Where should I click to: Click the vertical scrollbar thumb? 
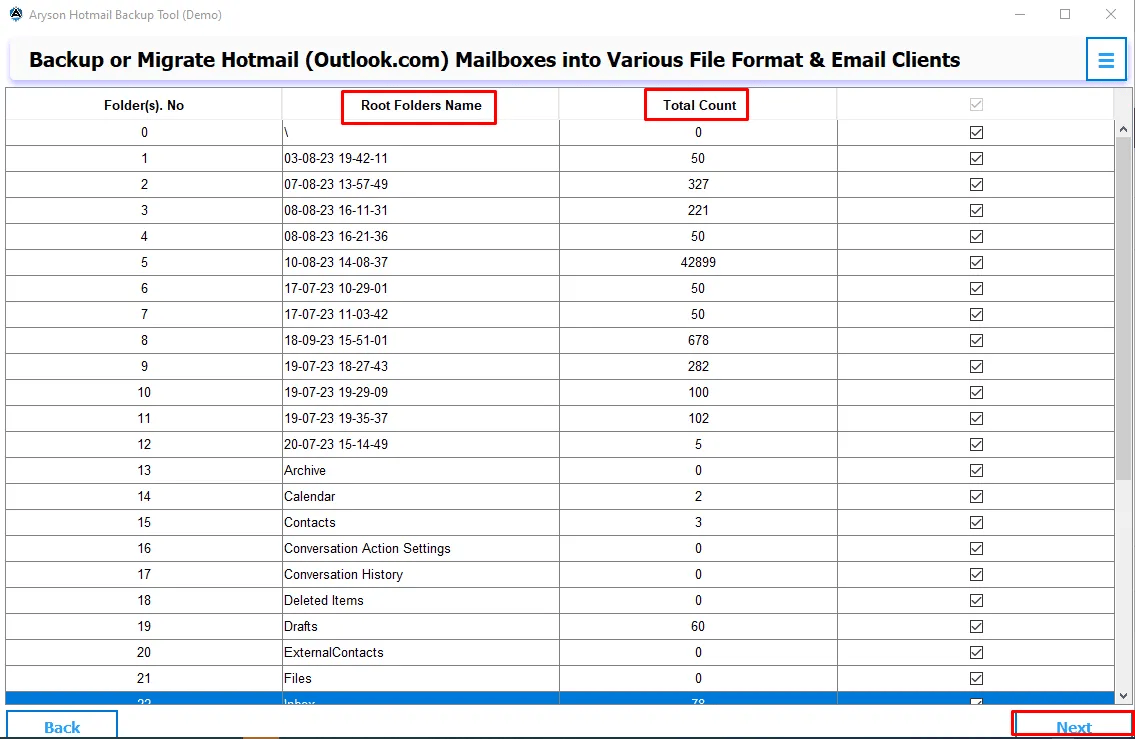1123,309
